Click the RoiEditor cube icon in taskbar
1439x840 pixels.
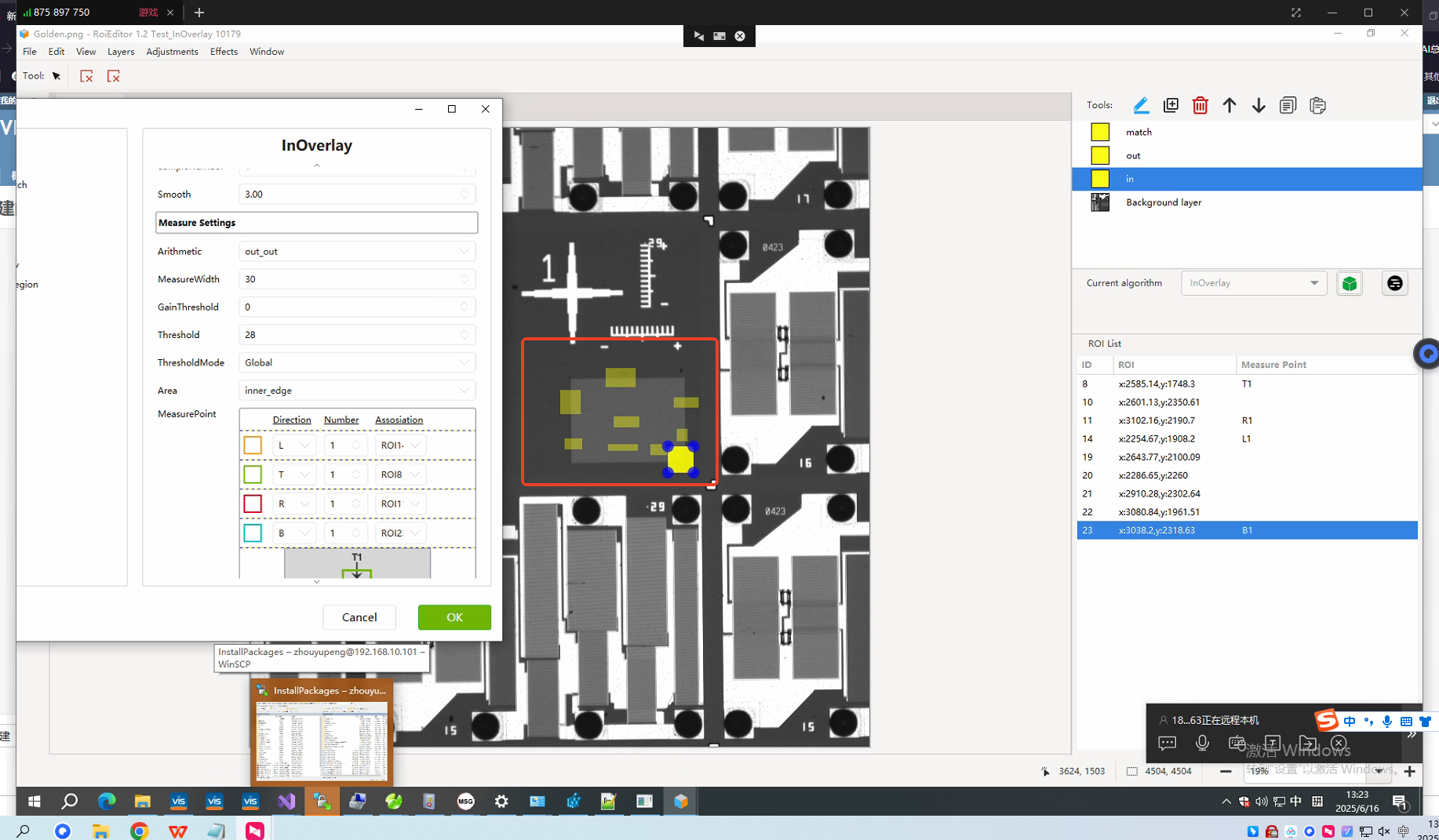680,802
